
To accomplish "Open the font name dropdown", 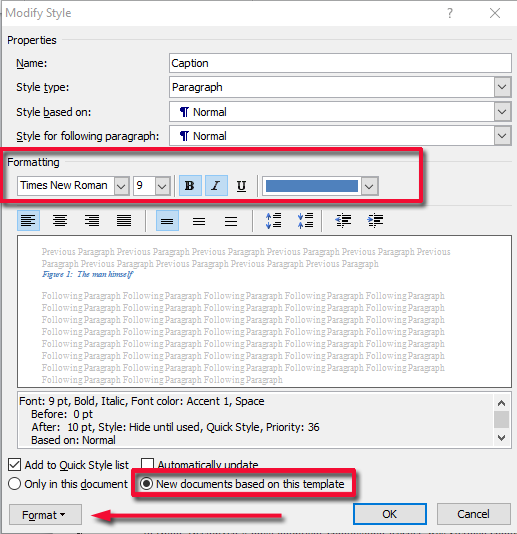I will click(x=122, y=186).
